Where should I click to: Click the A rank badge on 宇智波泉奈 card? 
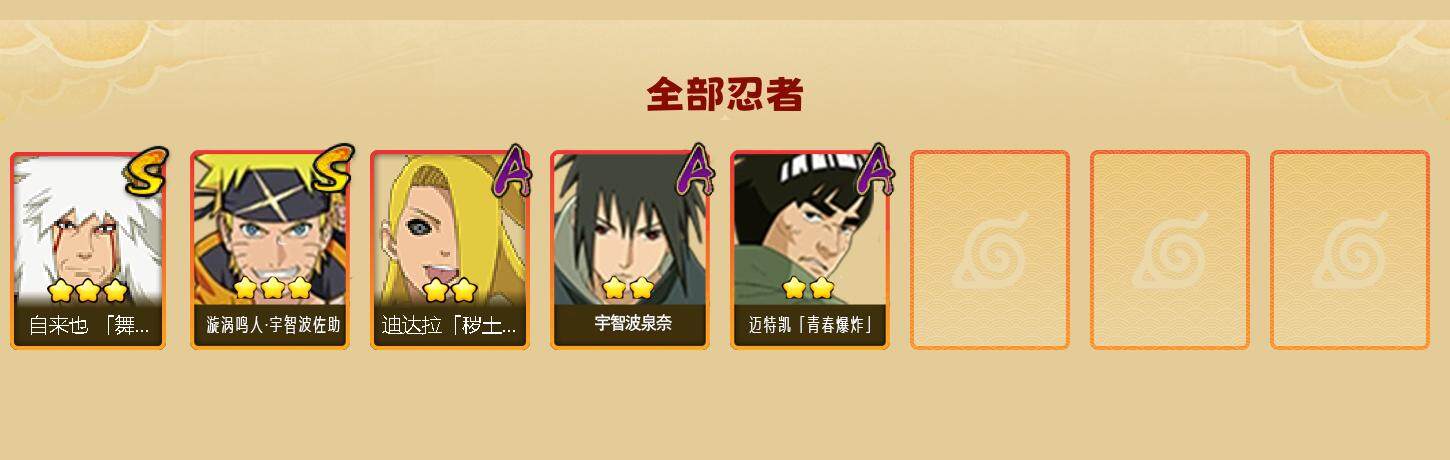coord(695,170)
